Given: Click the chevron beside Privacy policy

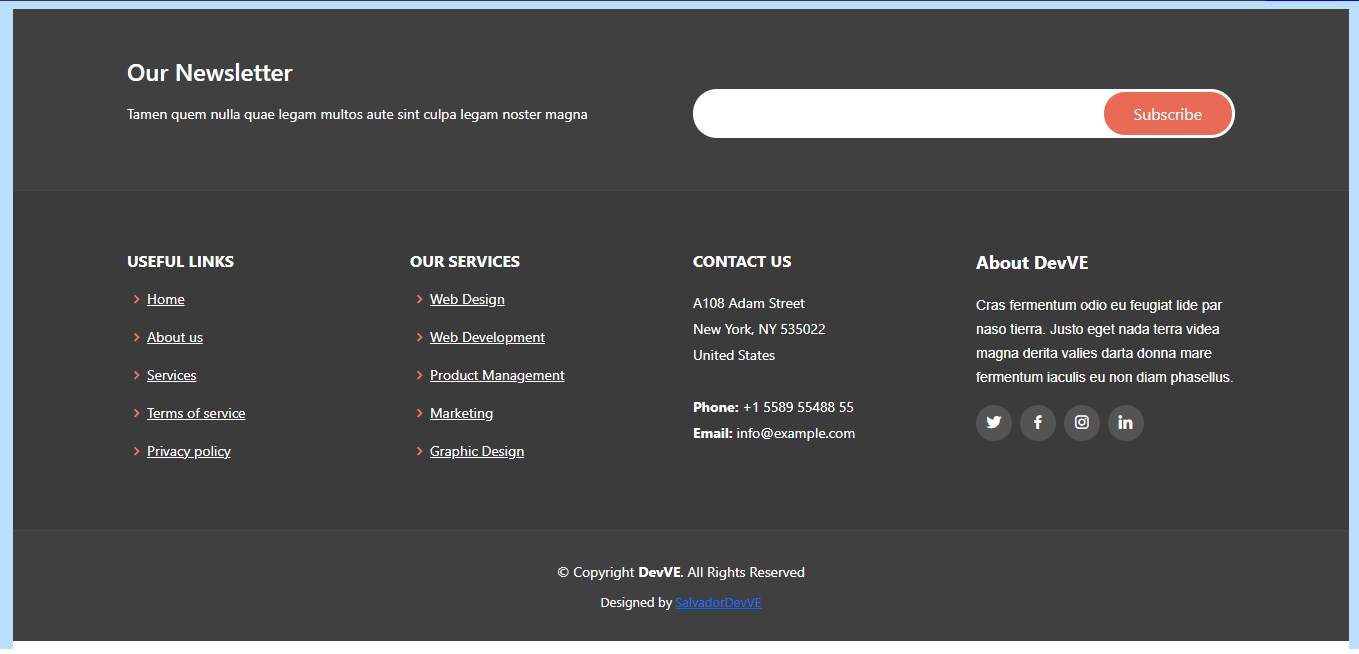Looking at the screenshot, I should coord(136,451).
